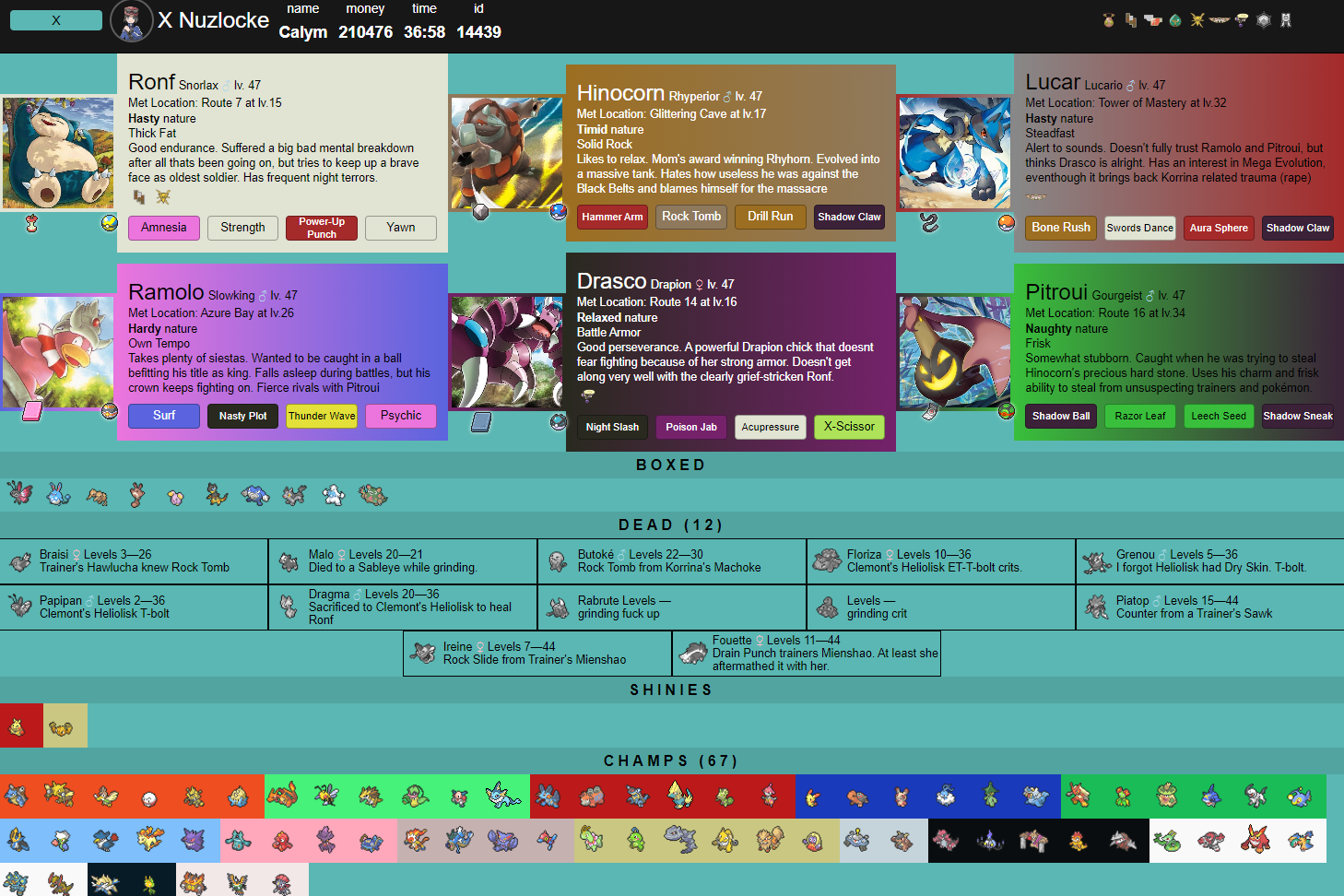Click the Power-Up Punch move button
Screen dimensions: 1344x896
click(x=322, y=228)
